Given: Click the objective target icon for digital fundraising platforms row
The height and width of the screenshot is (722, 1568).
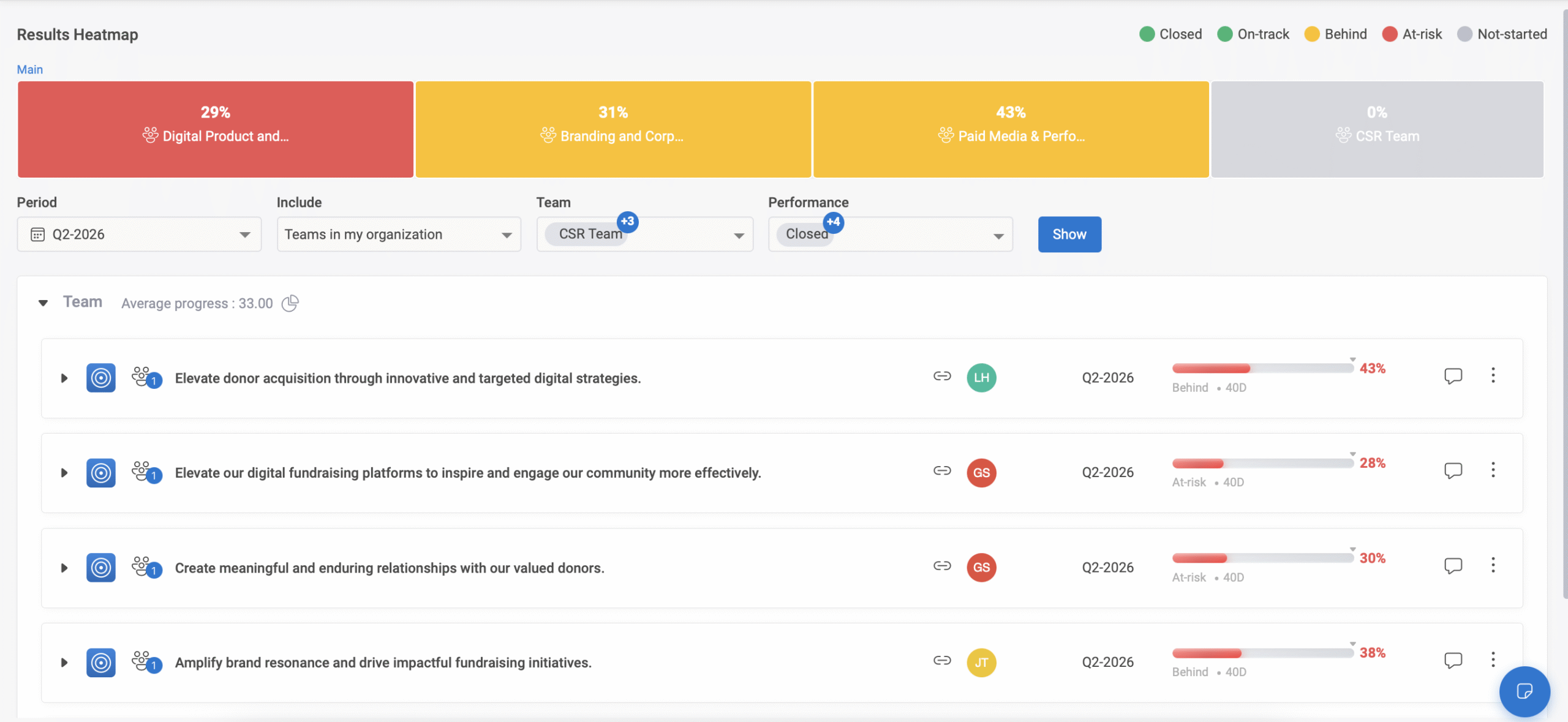Looking at the screenshot, I should pos(101,473).
